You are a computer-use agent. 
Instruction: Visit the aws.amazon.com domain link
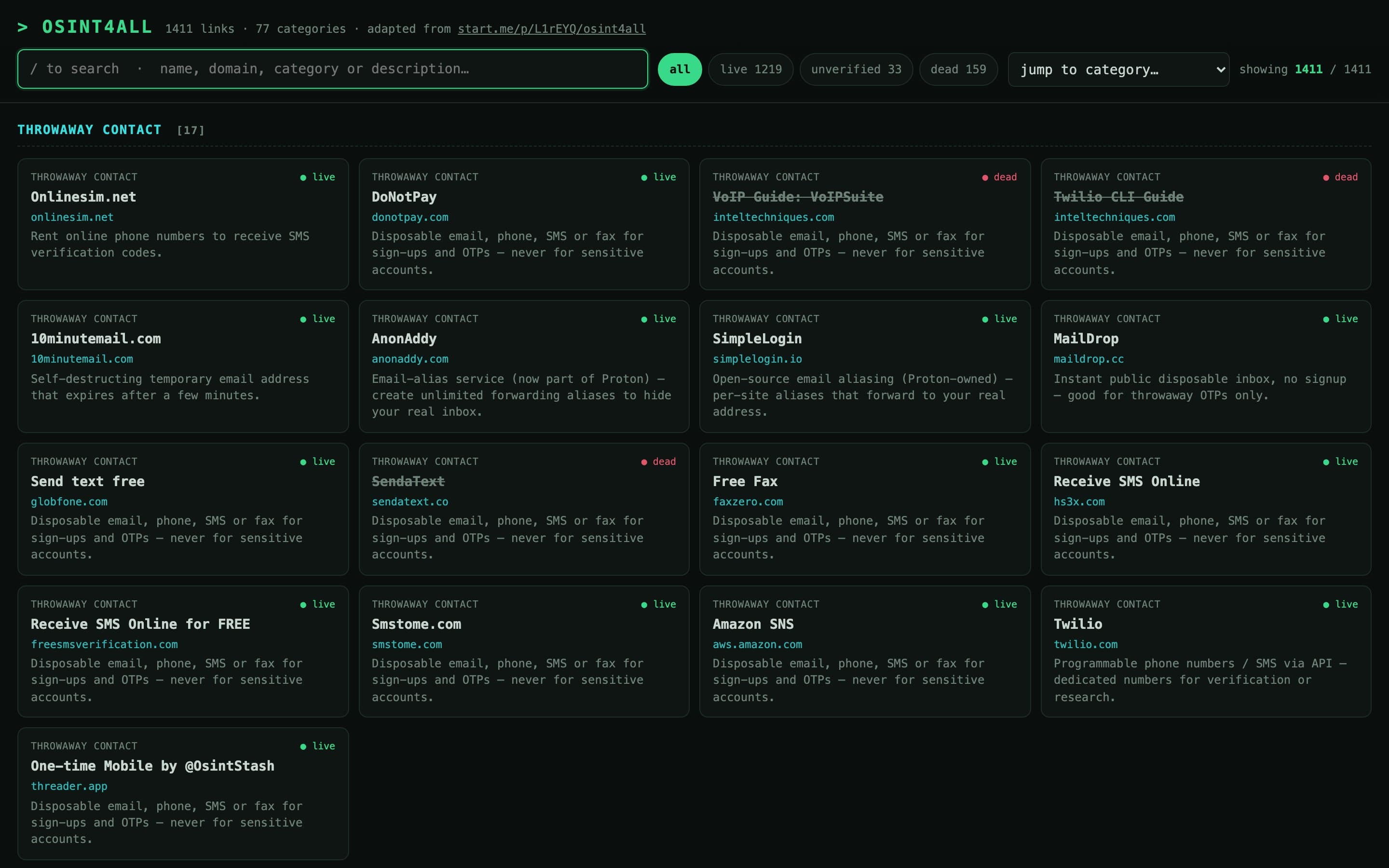point(758,644)
